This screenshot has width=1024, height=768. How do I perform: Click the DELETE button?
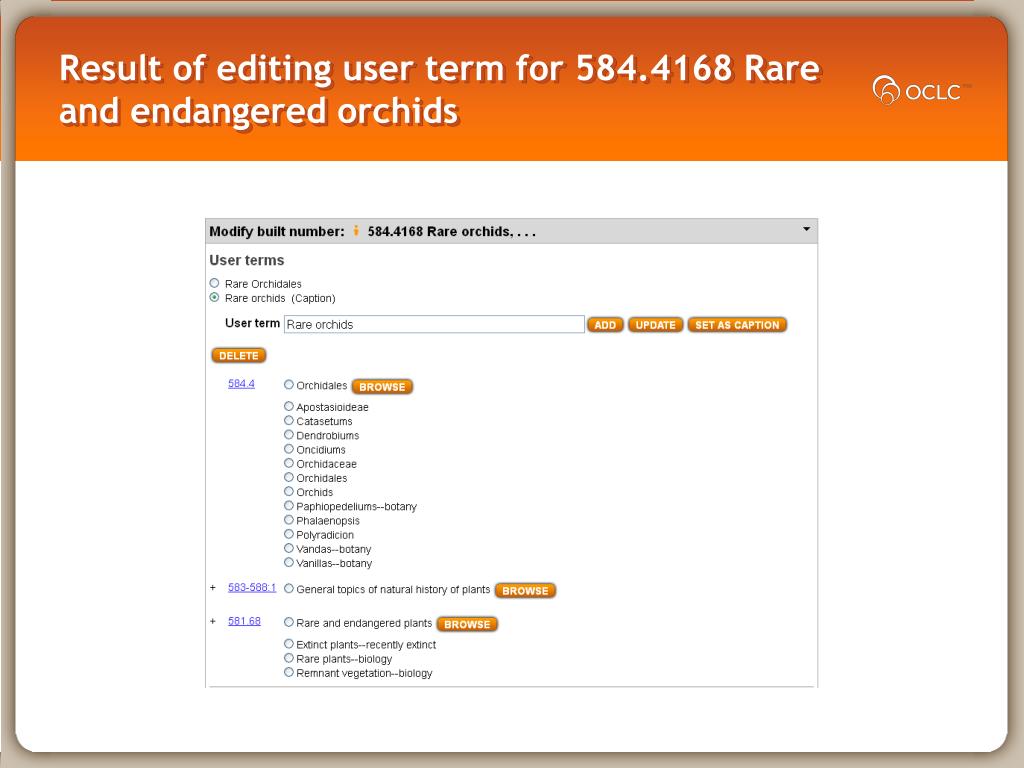[238, 356]
